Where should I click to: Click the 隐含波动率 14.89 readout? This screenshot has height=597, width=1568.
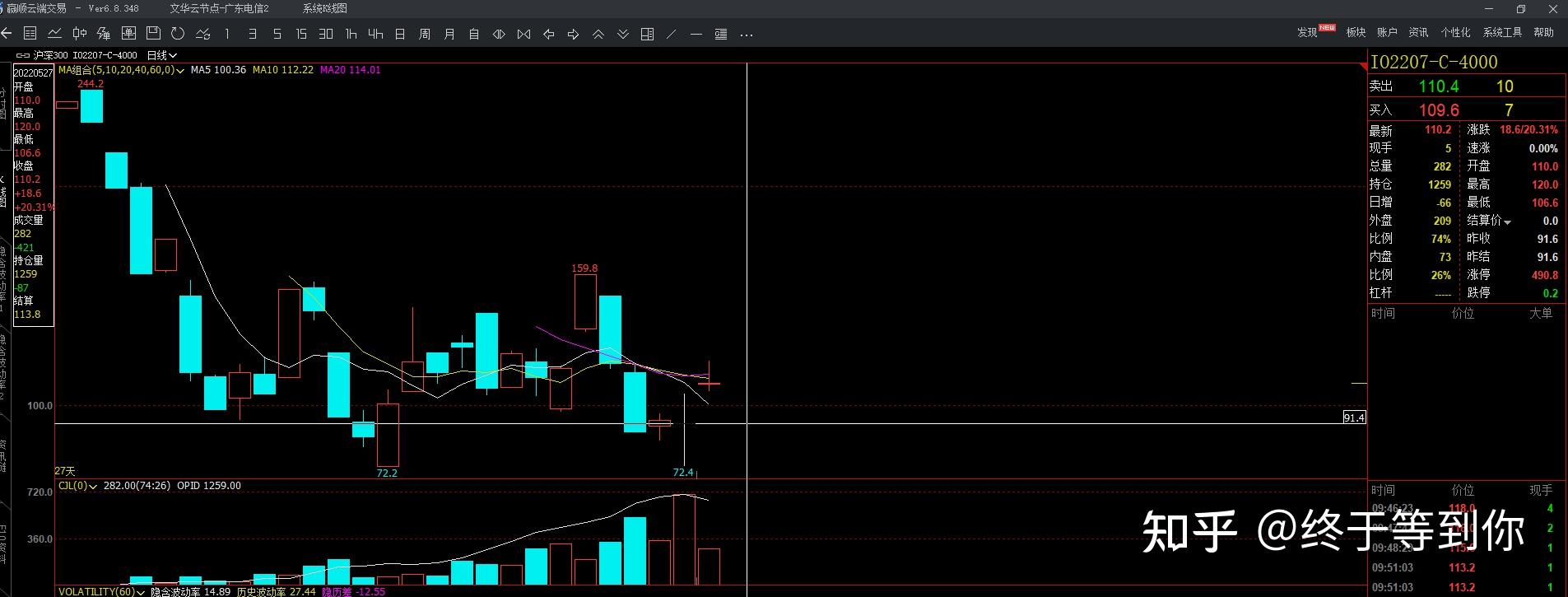click(x=190, y=591)
